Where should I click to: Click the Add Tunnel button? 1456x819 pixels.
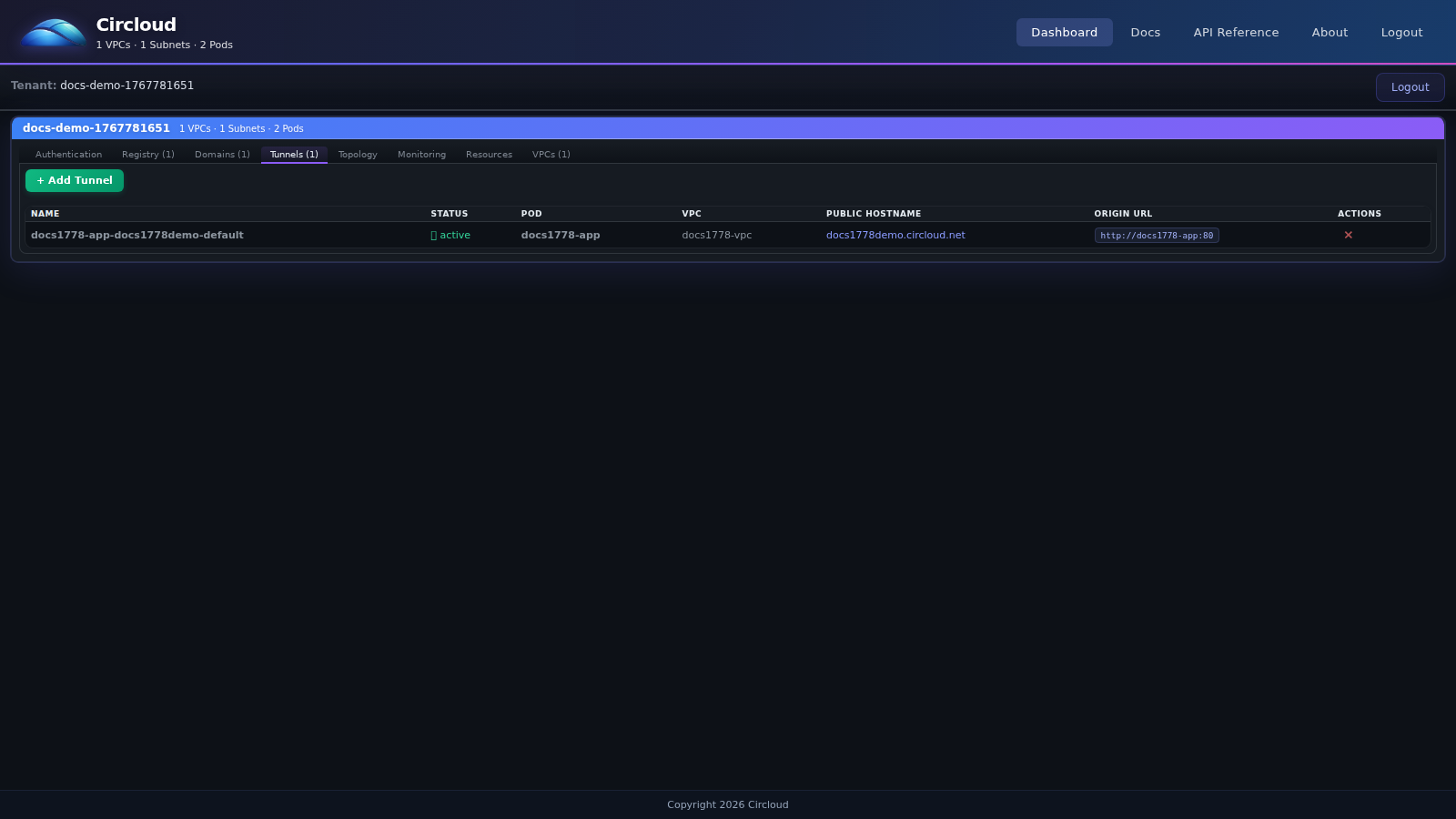[75, 180]
